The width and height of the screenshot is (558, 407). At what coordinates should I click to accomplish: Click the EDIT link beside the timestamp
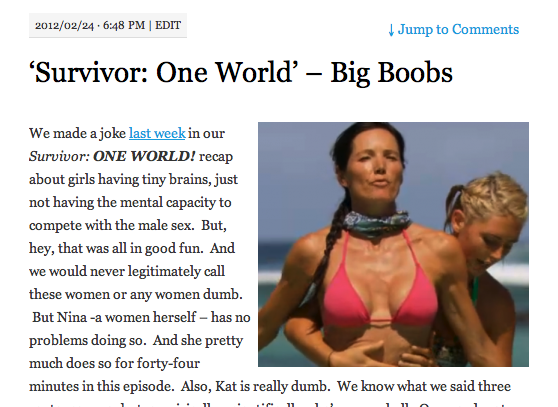[x=168, y=25]
